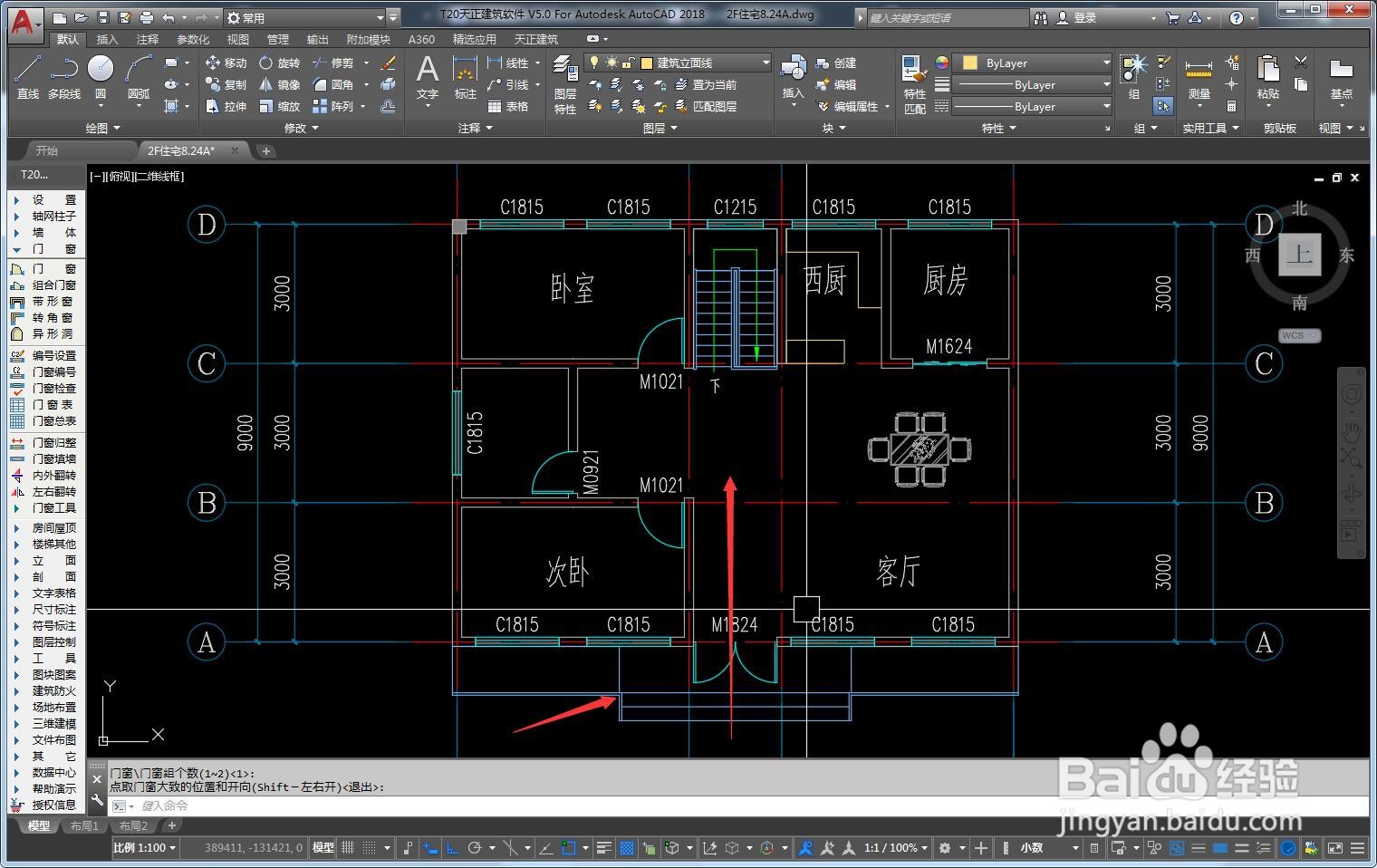Click the Trim (修剪) tool
The height and width of the screenshot is (868, 1377).
point(333,63)
